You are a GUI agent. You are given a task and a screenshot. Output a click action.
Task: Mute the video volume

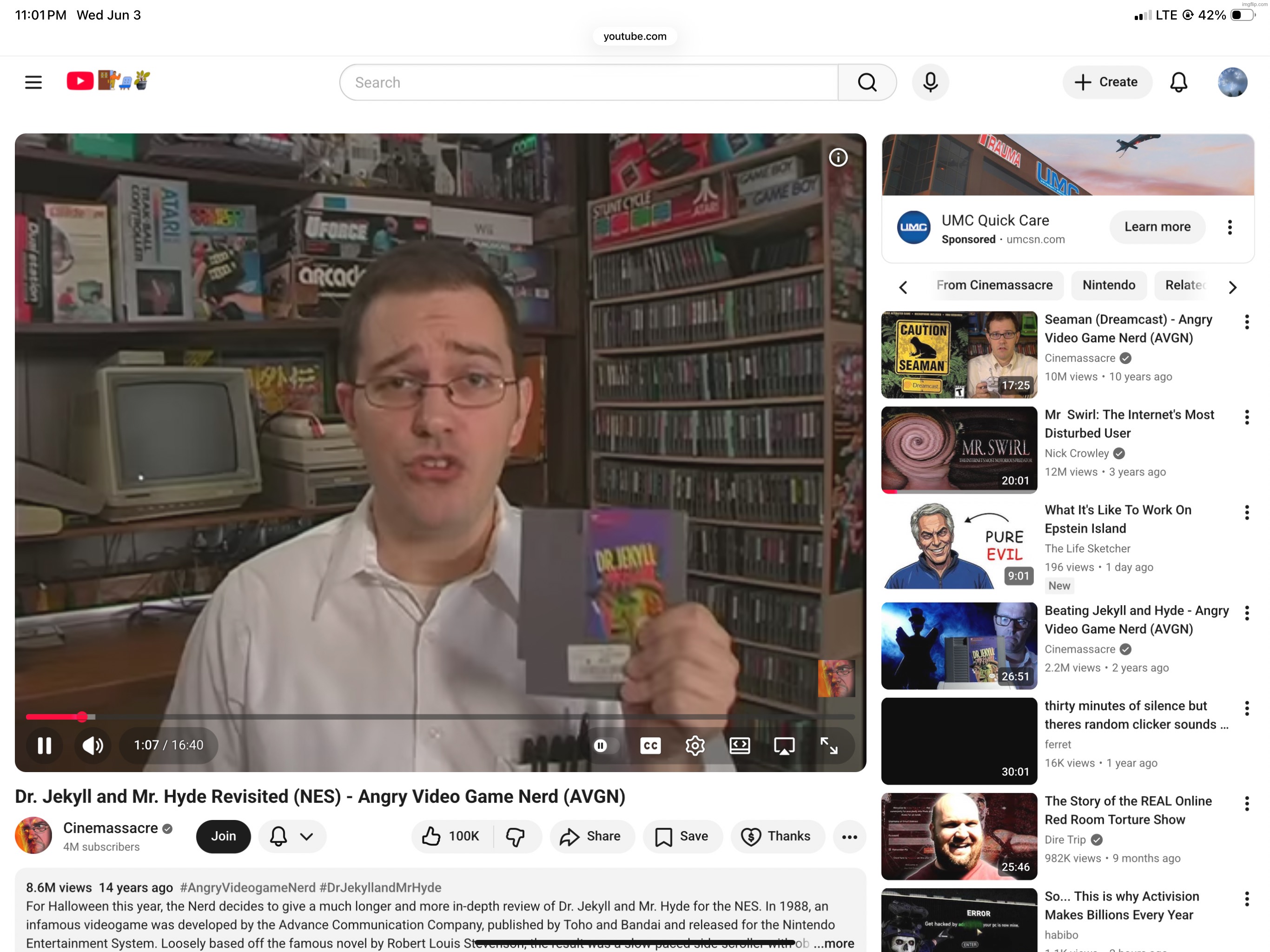click(93, 745)
